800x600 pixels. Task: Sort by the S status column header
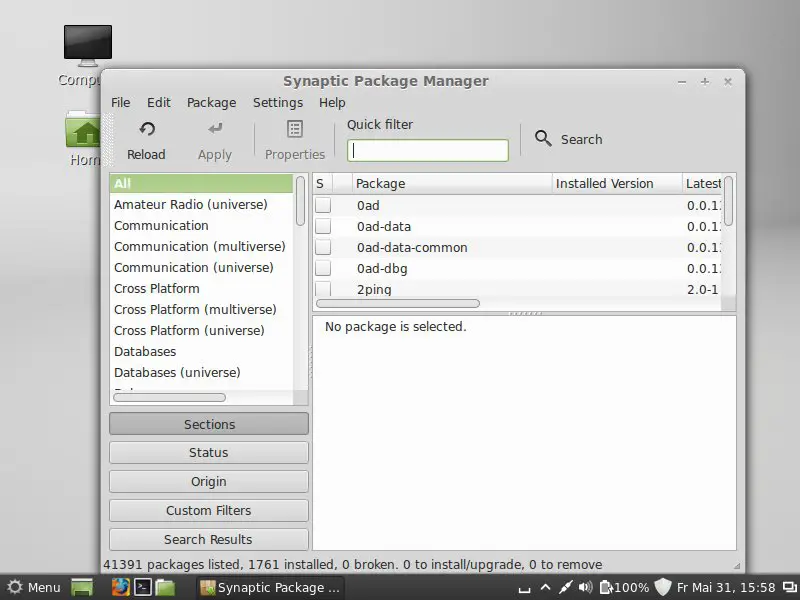(322, 184)
